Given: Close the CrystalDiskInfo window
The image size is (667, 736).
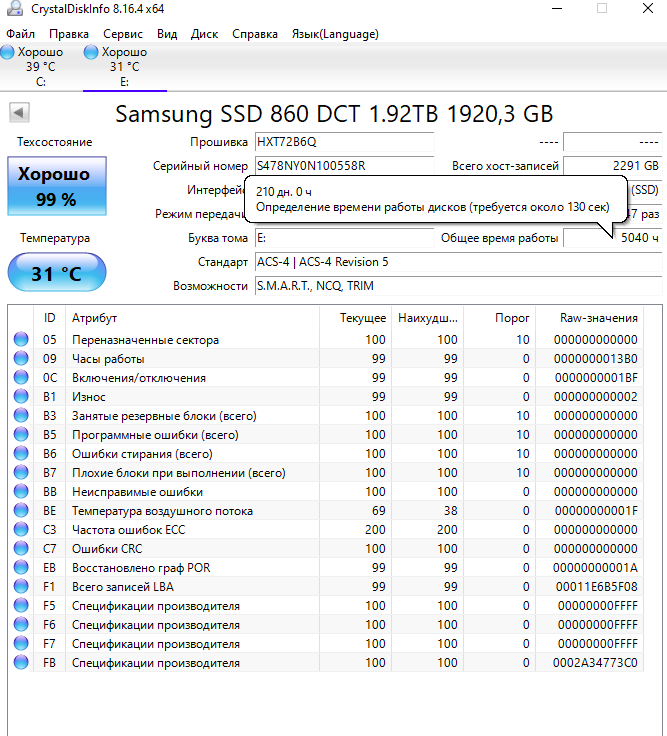Looking at the screenshot, I should [x=648, y=8].
